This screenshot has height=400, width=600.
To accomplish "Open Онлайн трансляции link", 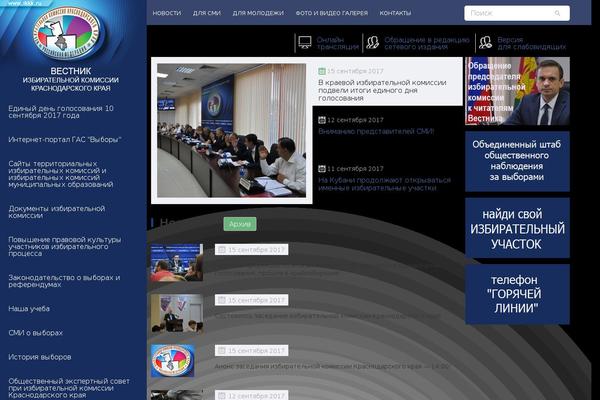I will coord(338,43).
